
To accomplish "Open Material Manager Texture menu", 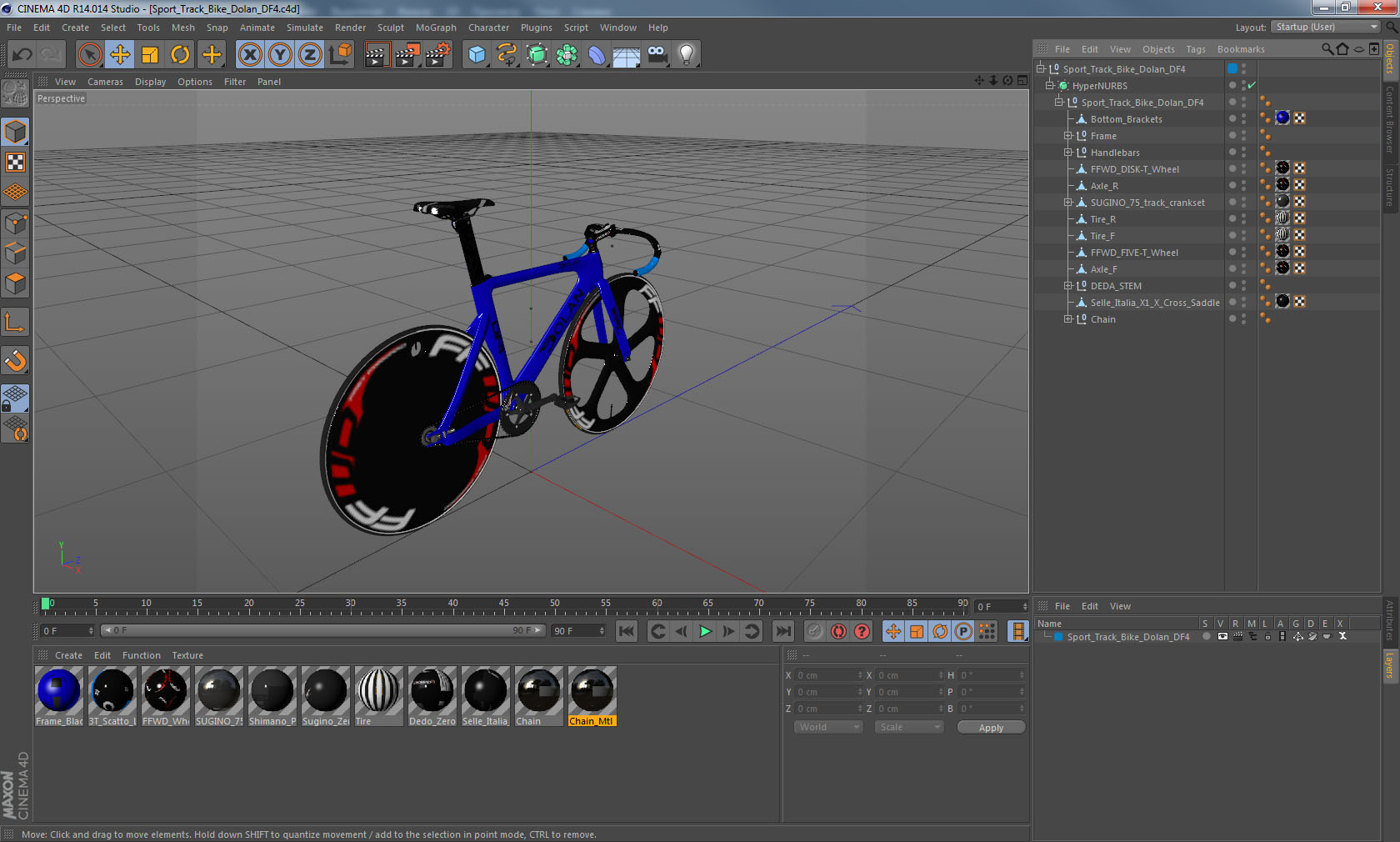I will coord(187,655).
